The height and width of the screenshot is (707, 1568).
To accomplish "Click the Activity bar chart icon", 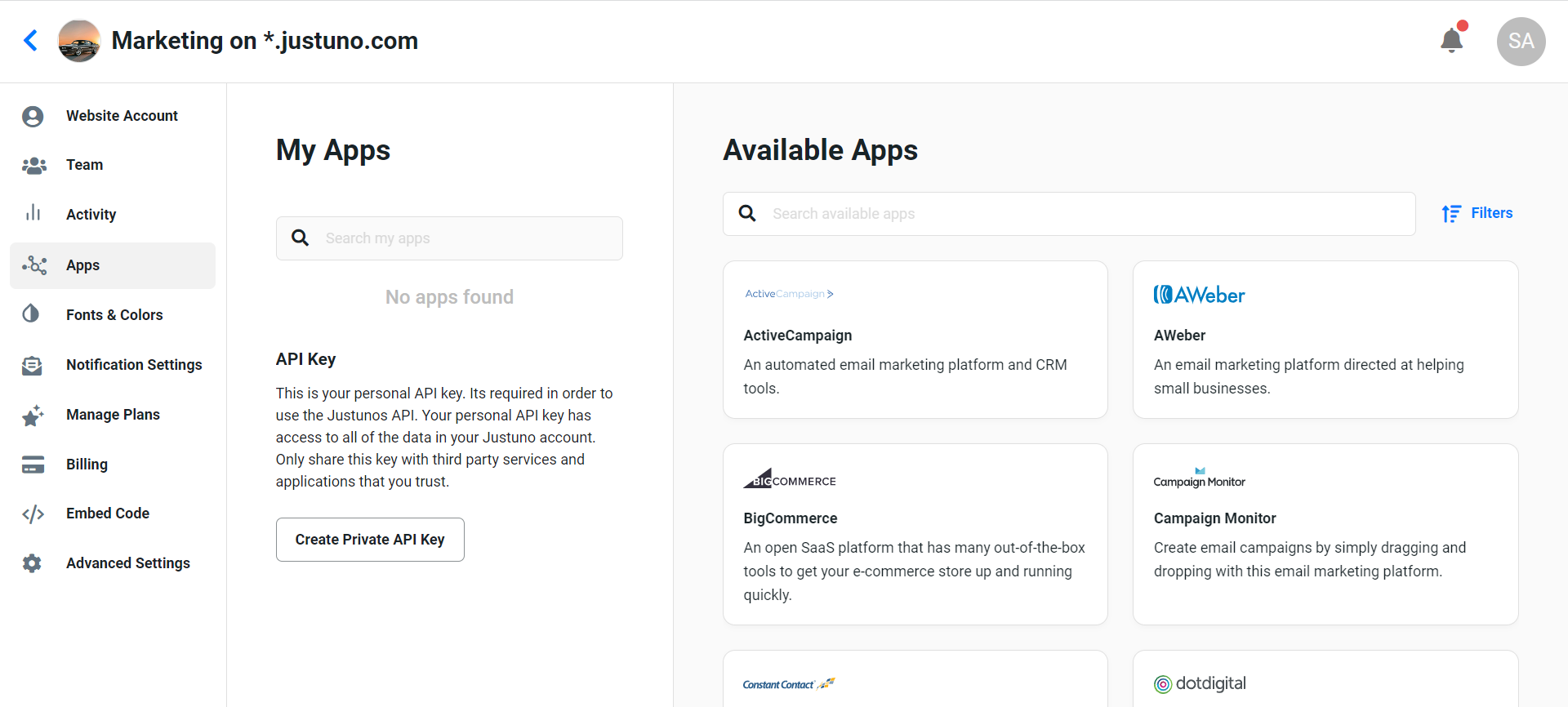I will tap(33, 213).
